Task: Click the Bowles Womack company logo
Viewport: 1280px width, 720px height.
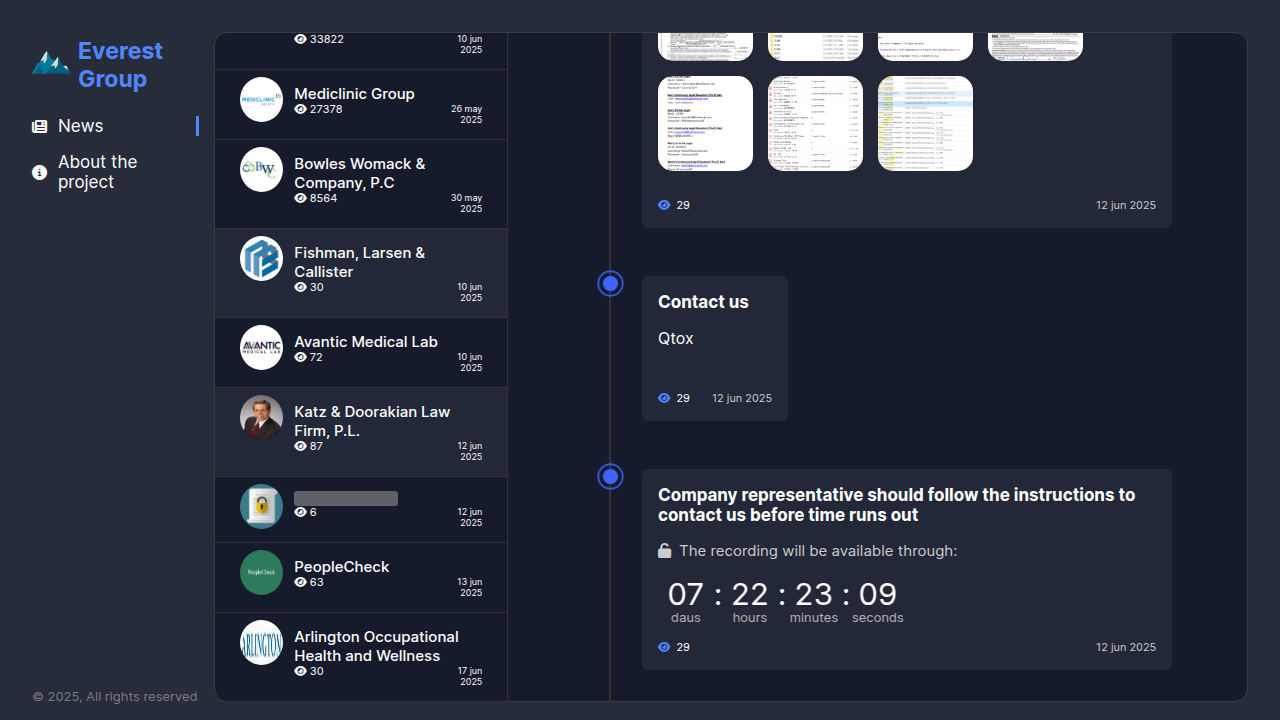Action: 261,169
